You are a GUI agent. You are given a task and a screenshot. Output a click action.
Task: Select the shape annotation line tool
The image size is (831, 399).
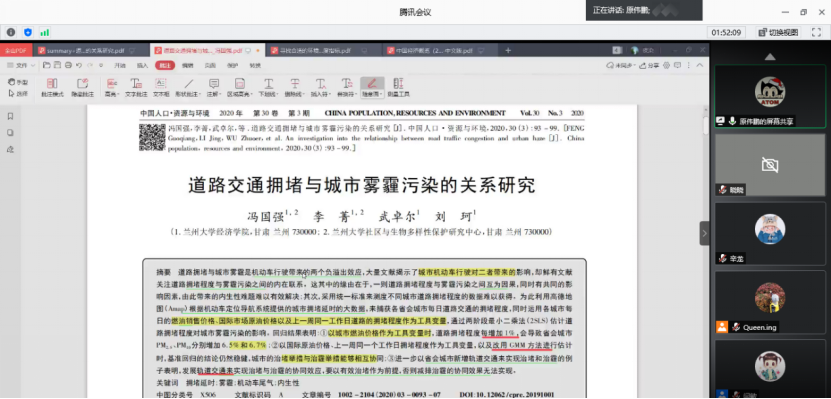(x=188, y=87)
